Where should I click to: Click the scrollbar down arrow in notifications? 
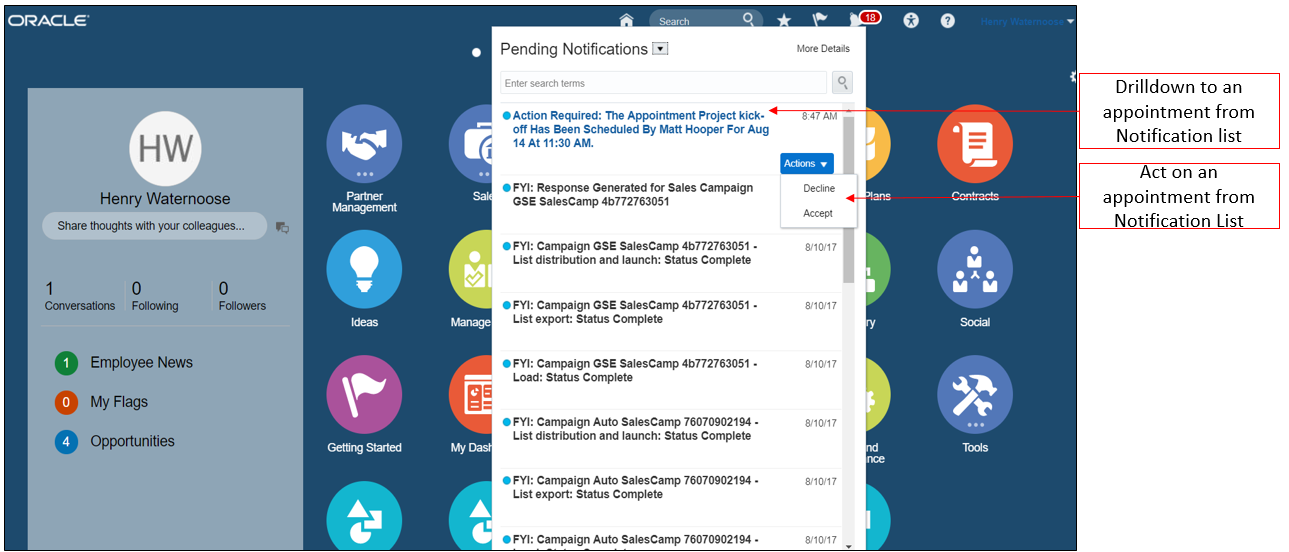[848, 546]
